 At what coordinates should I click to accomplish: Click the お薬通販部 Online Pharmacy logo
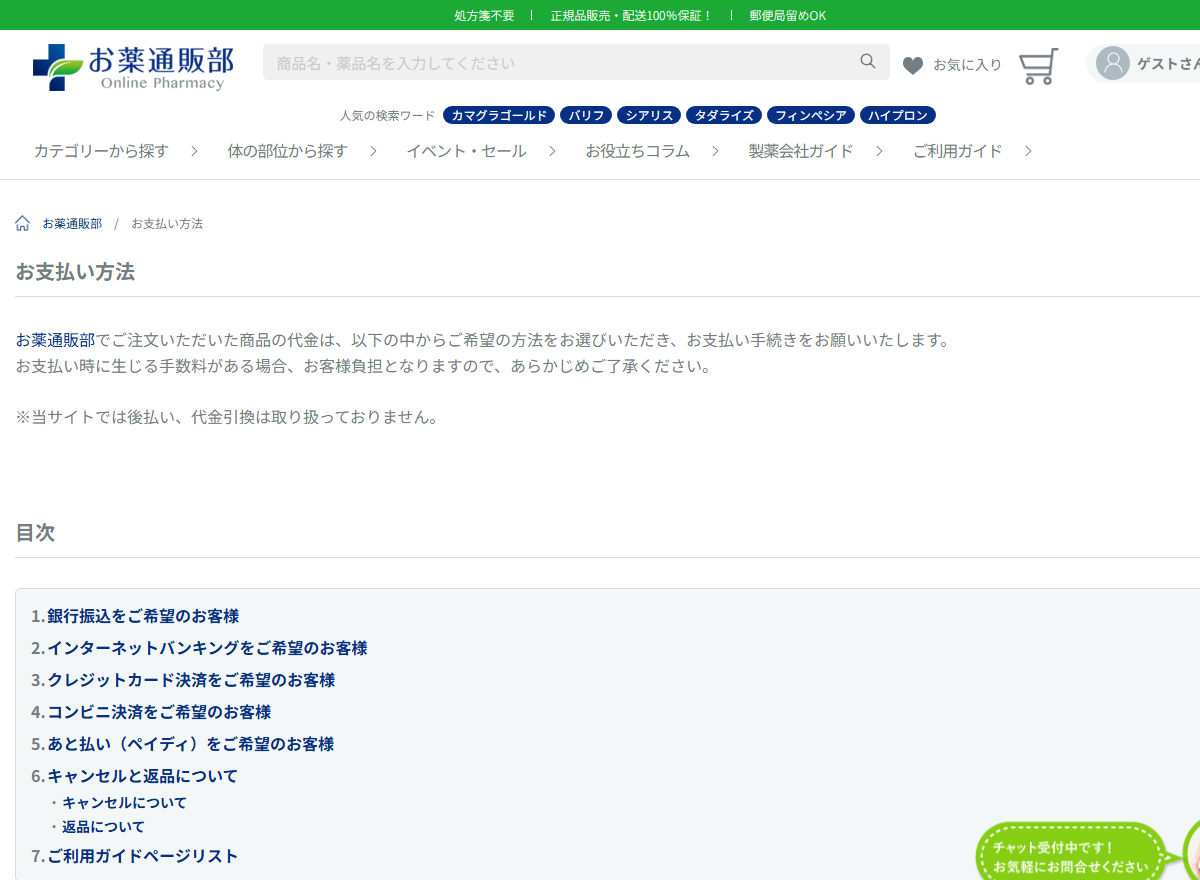(133, 68)
